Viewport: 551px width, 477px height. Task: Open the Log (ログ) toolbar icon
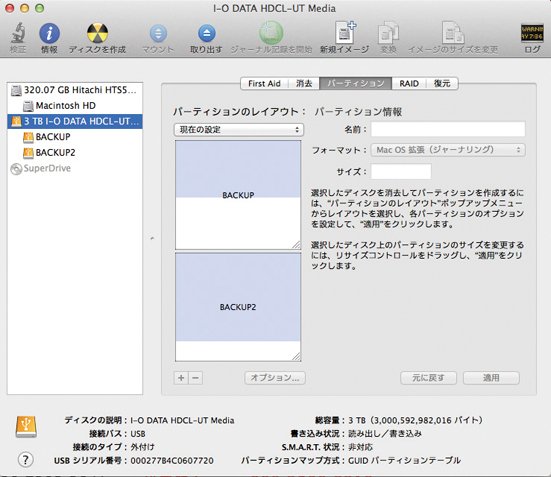pos(532,33)
